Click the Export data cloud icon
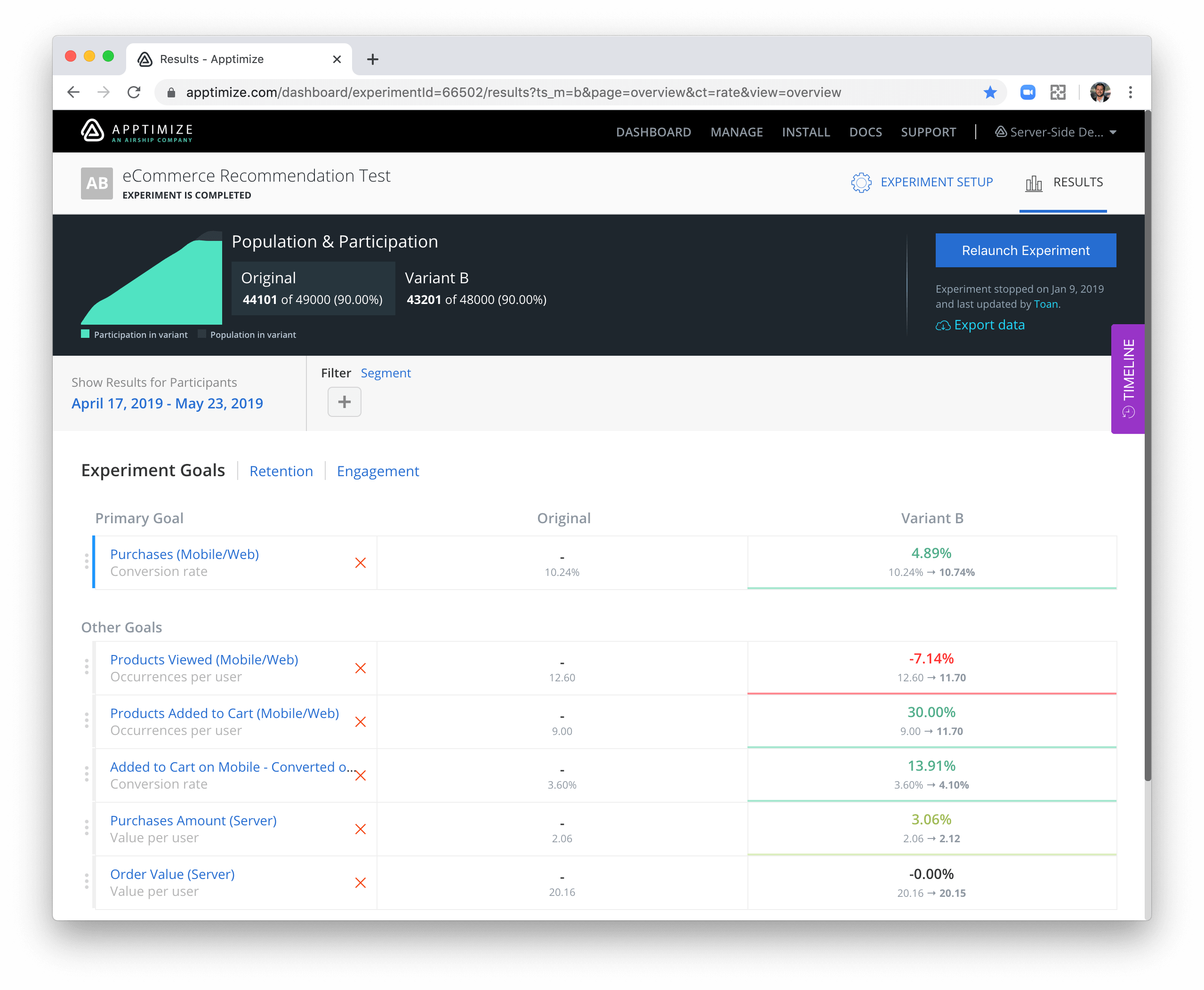This screenshot has width=1204, height=990. [x=943, y=326]
